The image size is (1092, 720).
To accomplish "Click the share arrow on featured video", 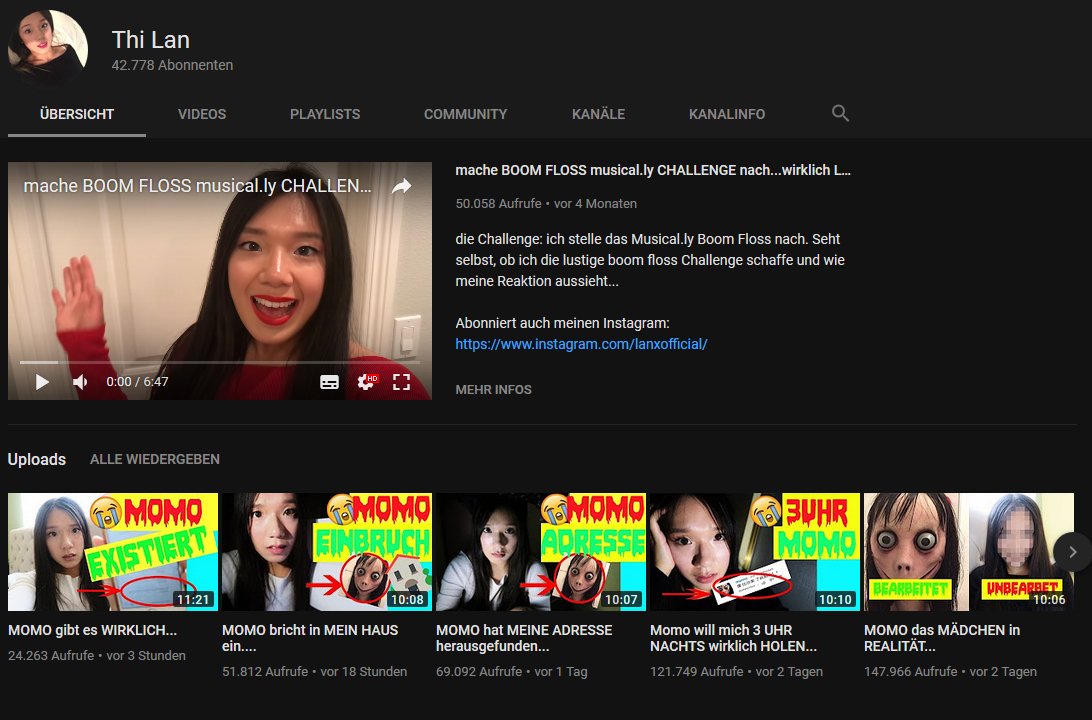I will point(402,186).
